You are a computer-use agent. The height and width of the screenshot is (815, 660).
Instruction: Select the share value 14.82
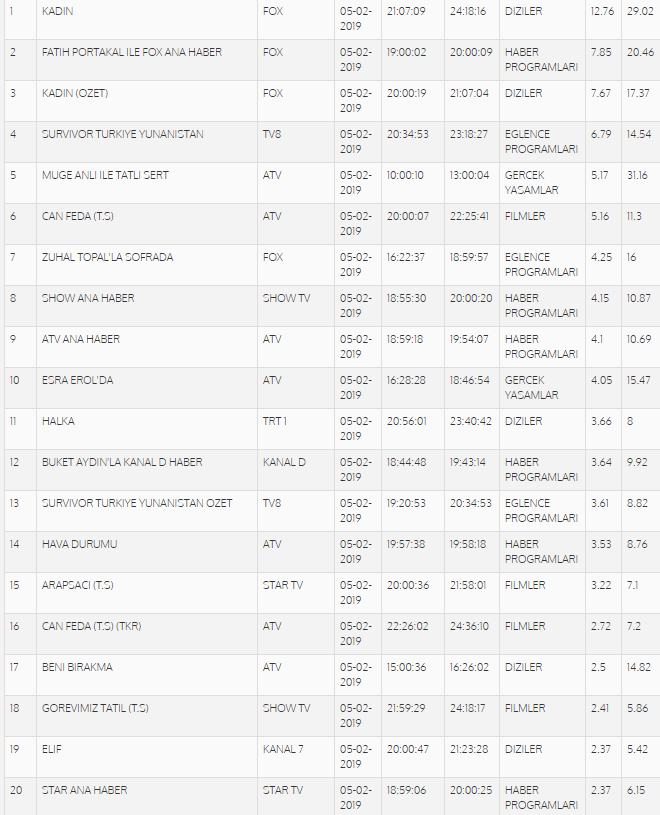[x=639, y=668]
